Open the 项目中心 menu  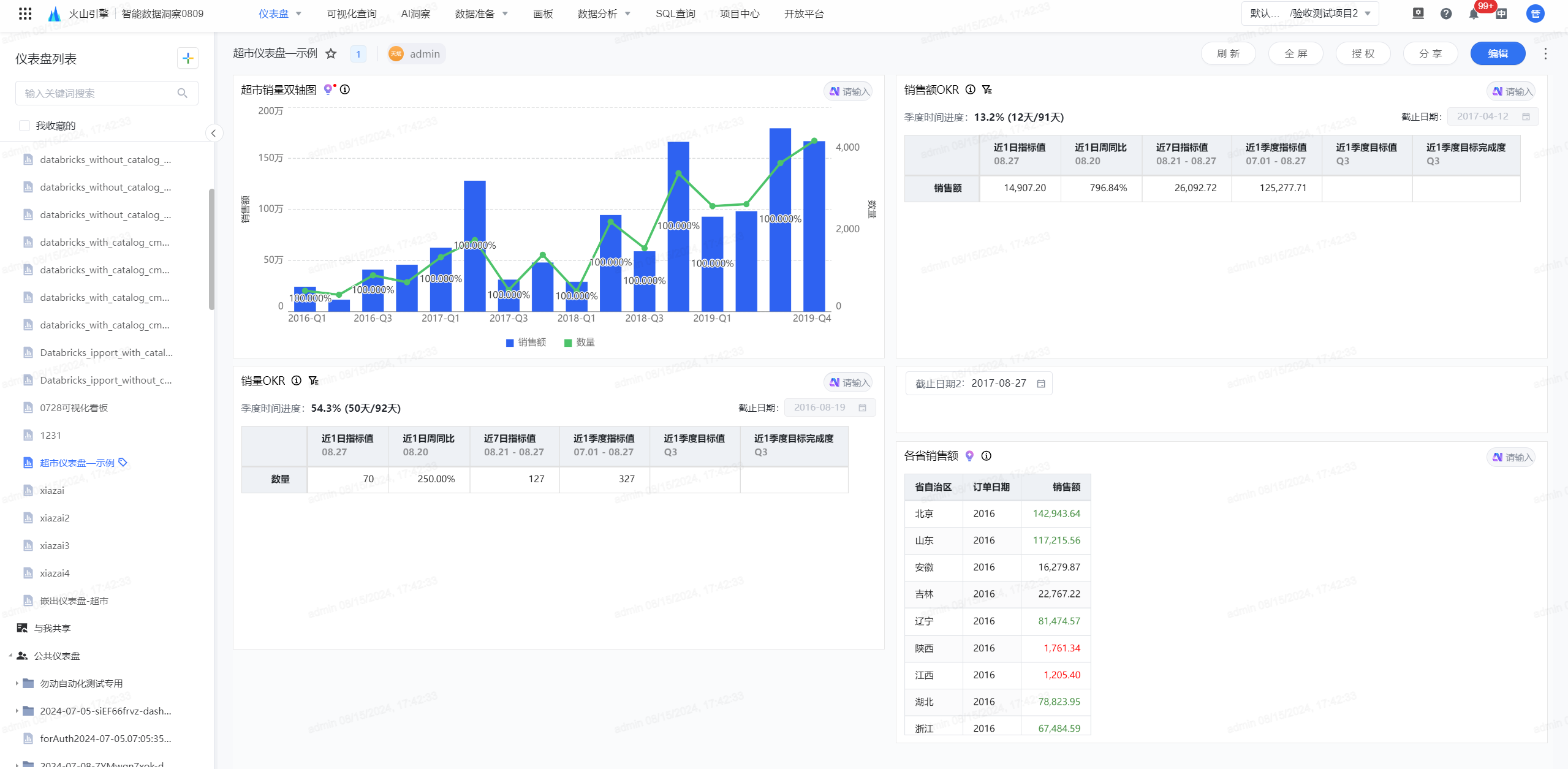(740, 13)
